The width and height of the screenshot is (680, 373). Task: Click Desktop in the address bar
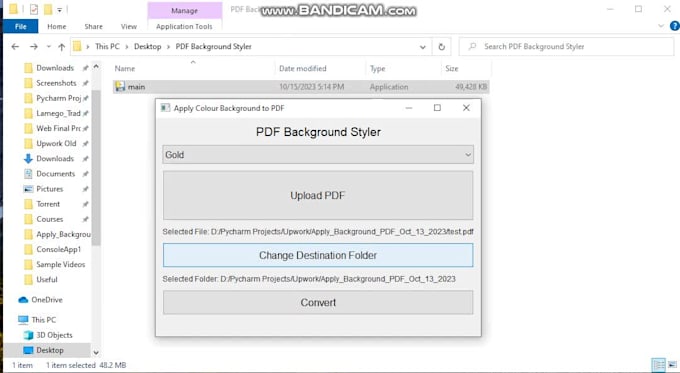[147, 46]
